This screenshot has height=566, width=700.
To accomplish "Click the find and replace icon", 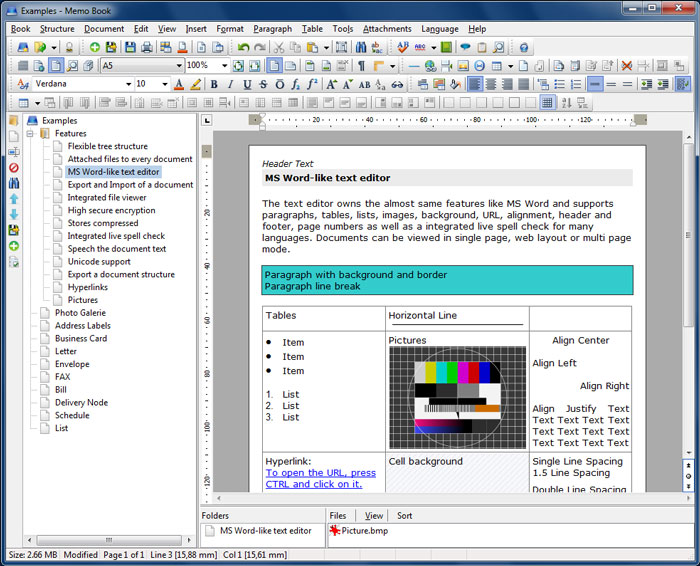I will [377, 47].
